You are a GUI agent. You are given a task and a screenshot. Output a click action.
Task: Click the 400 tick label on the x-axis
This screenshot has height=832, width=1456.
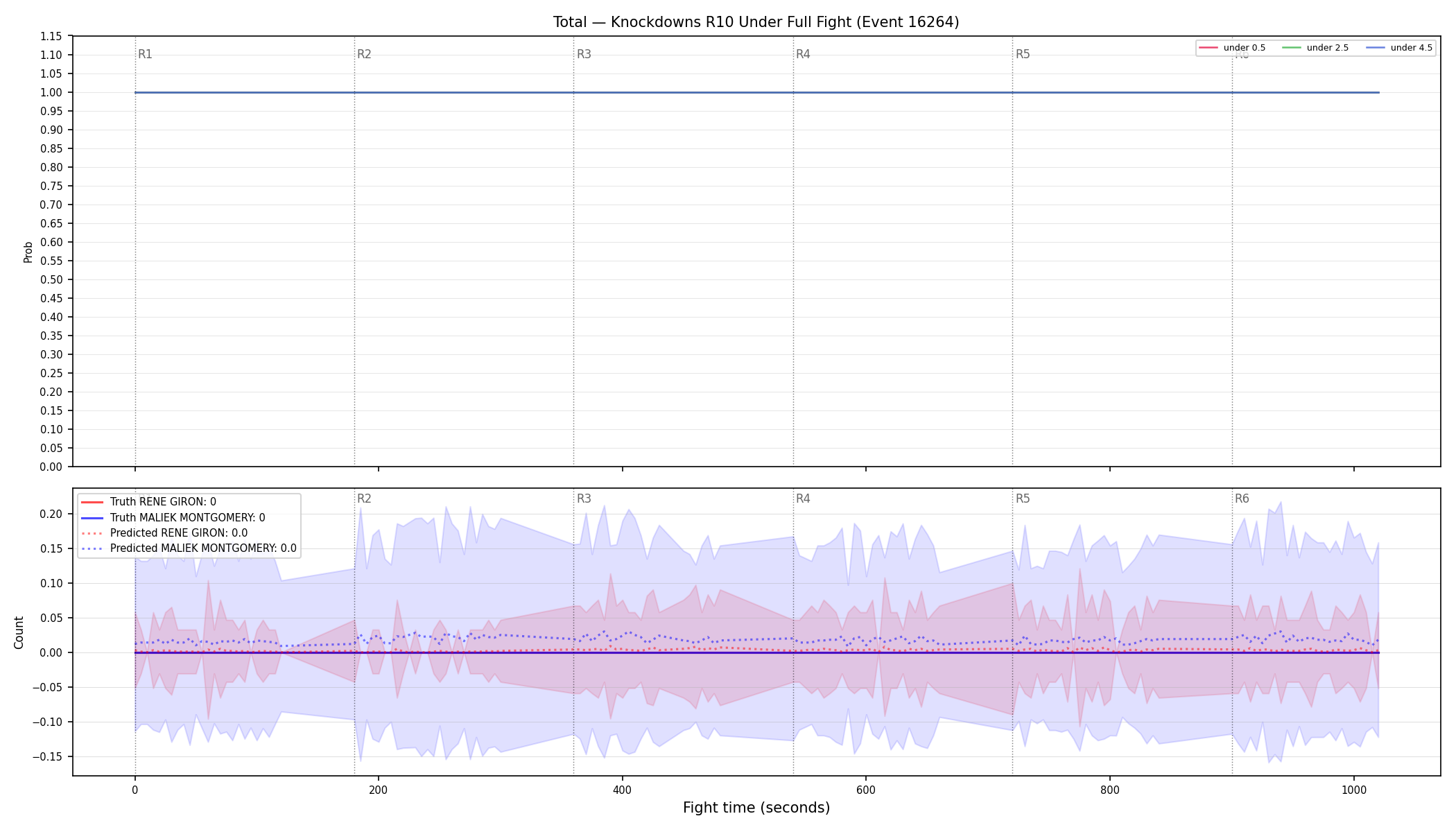coord(623,790)
